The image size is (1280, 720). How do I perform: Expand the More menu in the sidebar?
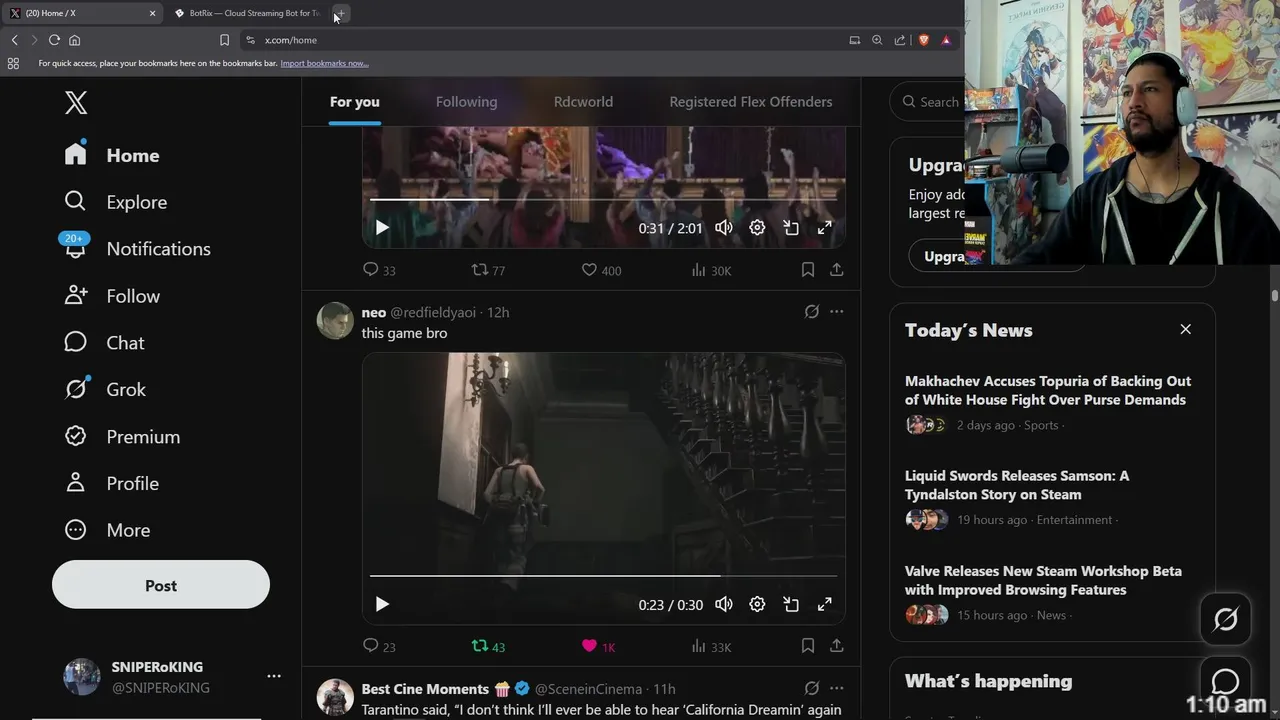coord(107,530)
